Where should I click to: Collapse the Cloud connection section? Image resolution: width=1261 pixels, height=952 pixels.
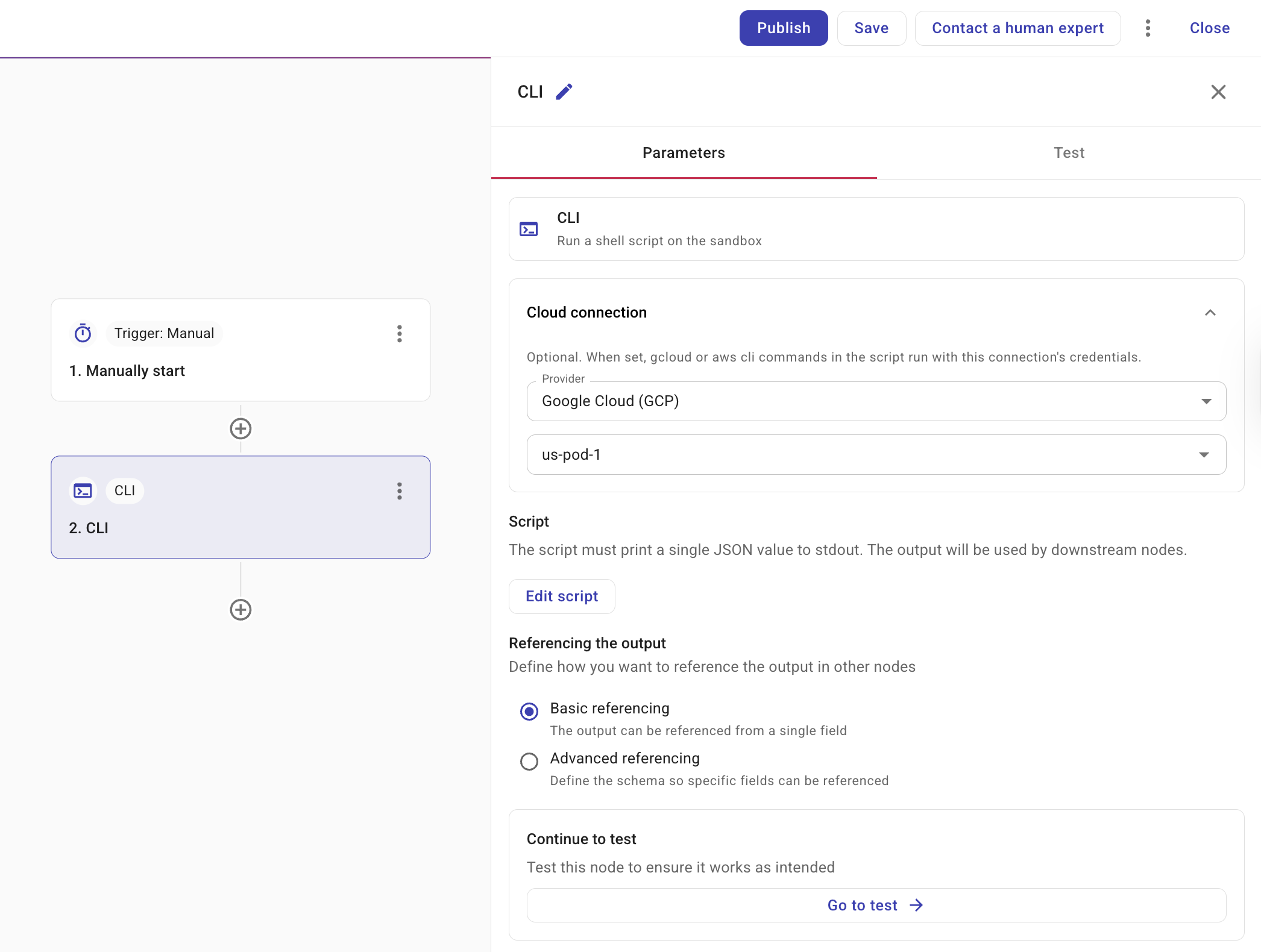coord(1210,313)
